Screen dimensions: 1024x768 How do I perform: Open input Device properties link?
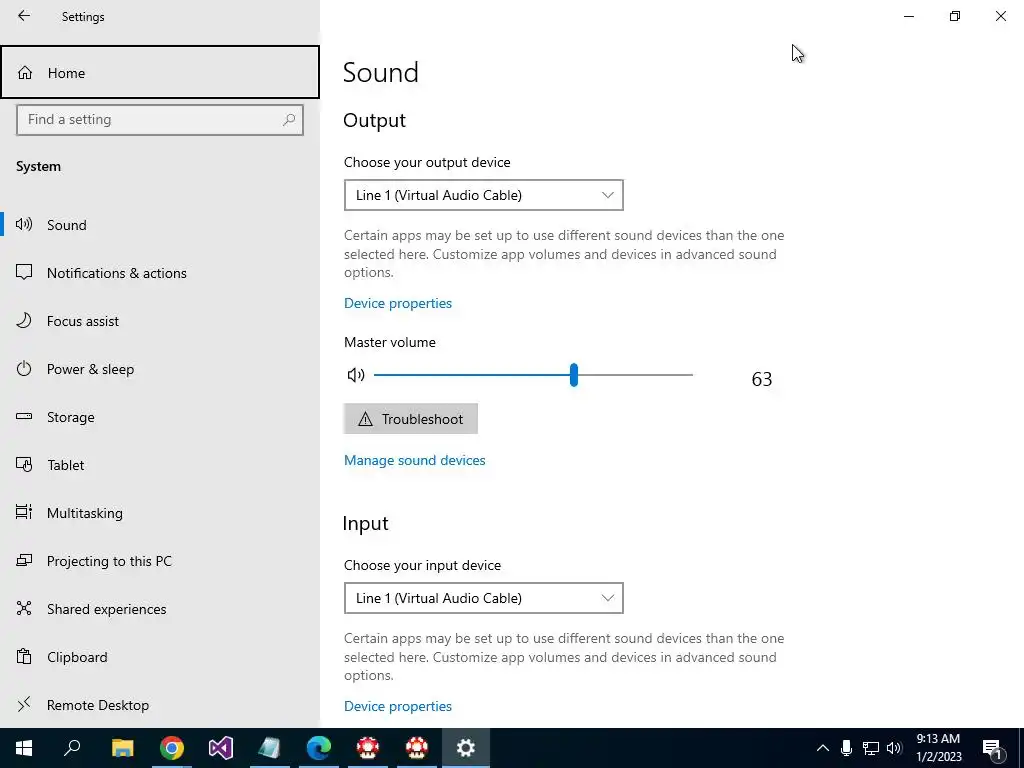[x=398, y=706]
